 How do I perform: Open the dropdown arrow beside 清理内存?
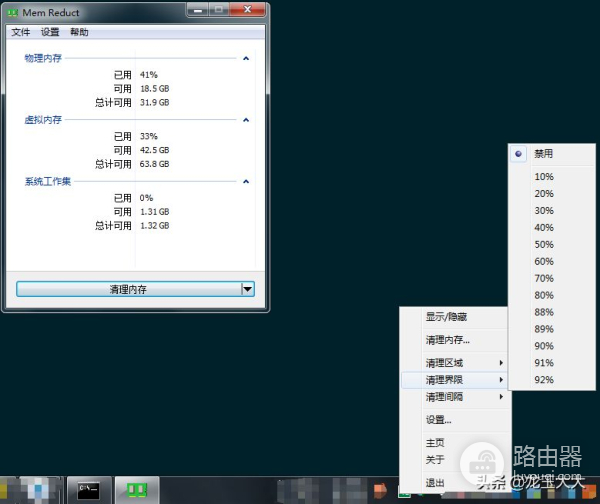coord(247,289)
